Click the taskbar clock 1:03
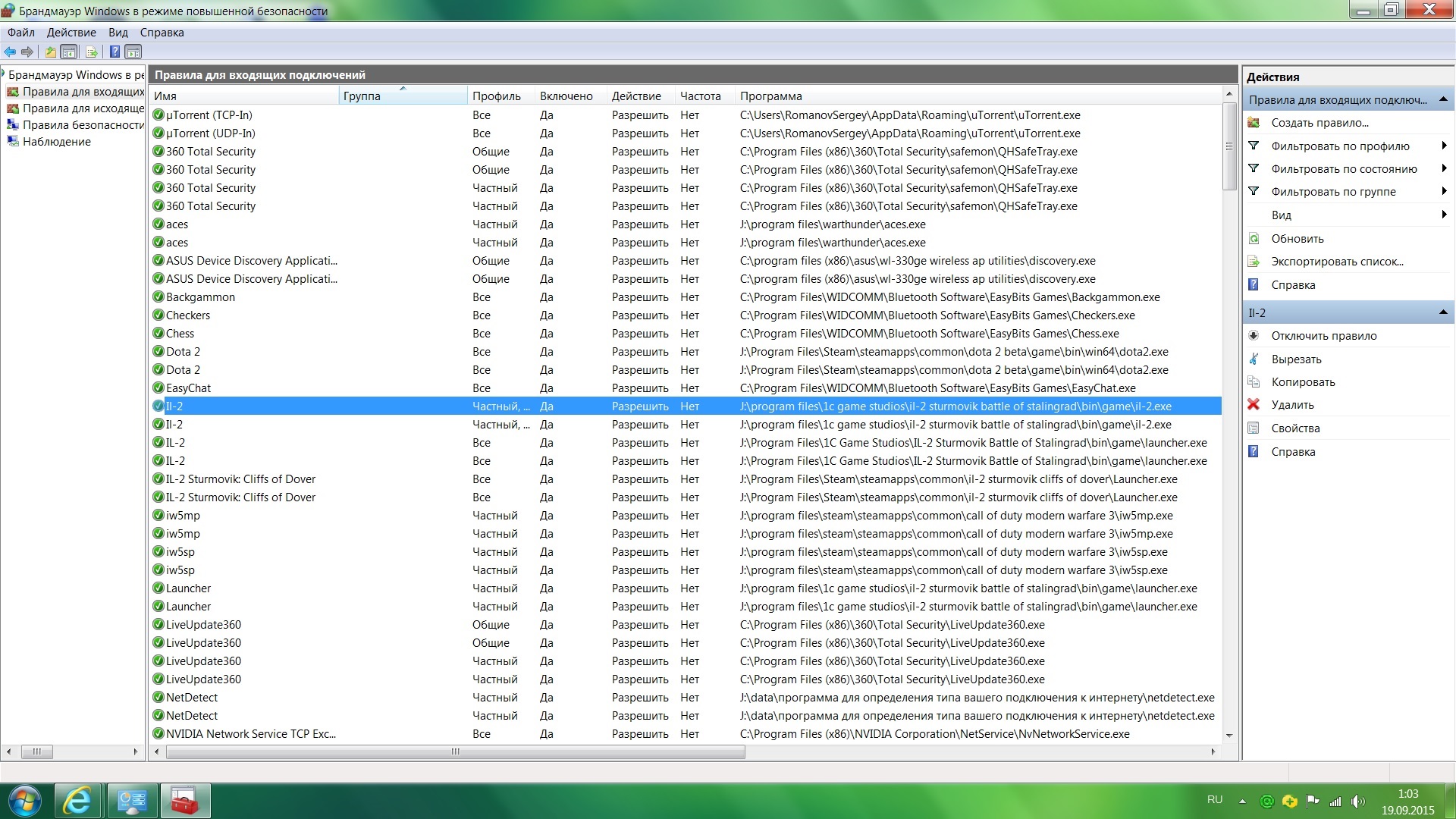The width and height of the screenshot is (1456, 819). (x=1407, y=794)
